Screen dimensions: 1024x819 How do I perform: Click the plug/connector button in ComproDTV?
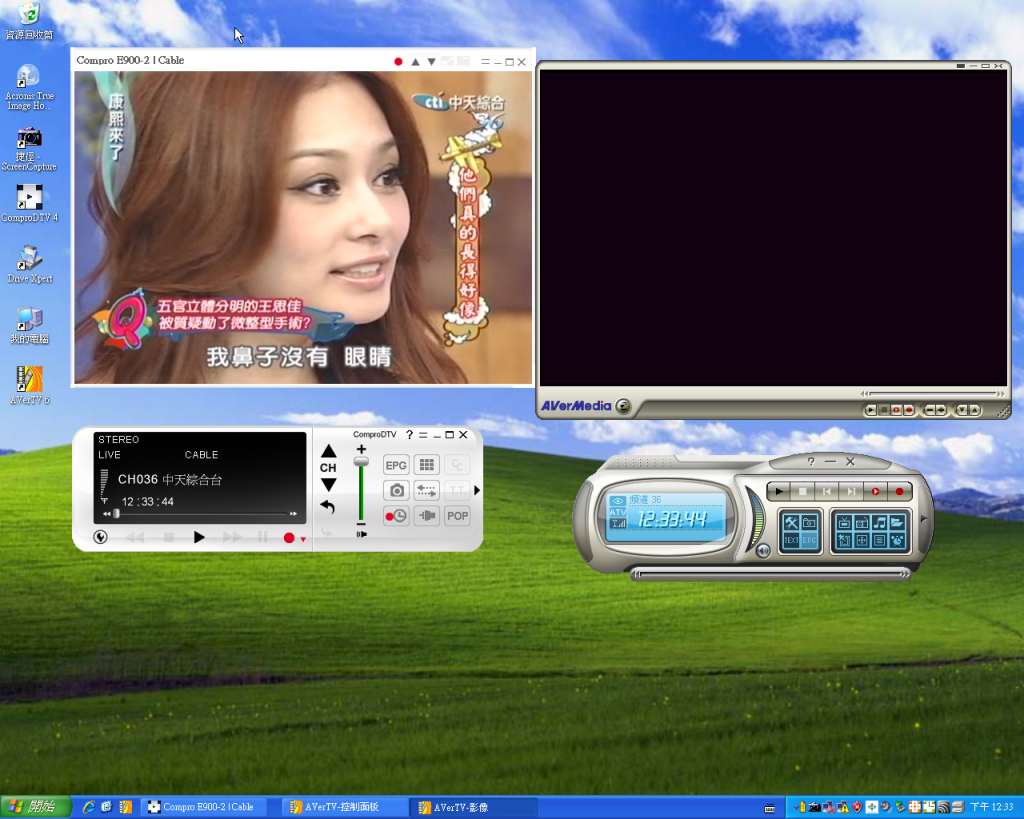click(426, 516)
